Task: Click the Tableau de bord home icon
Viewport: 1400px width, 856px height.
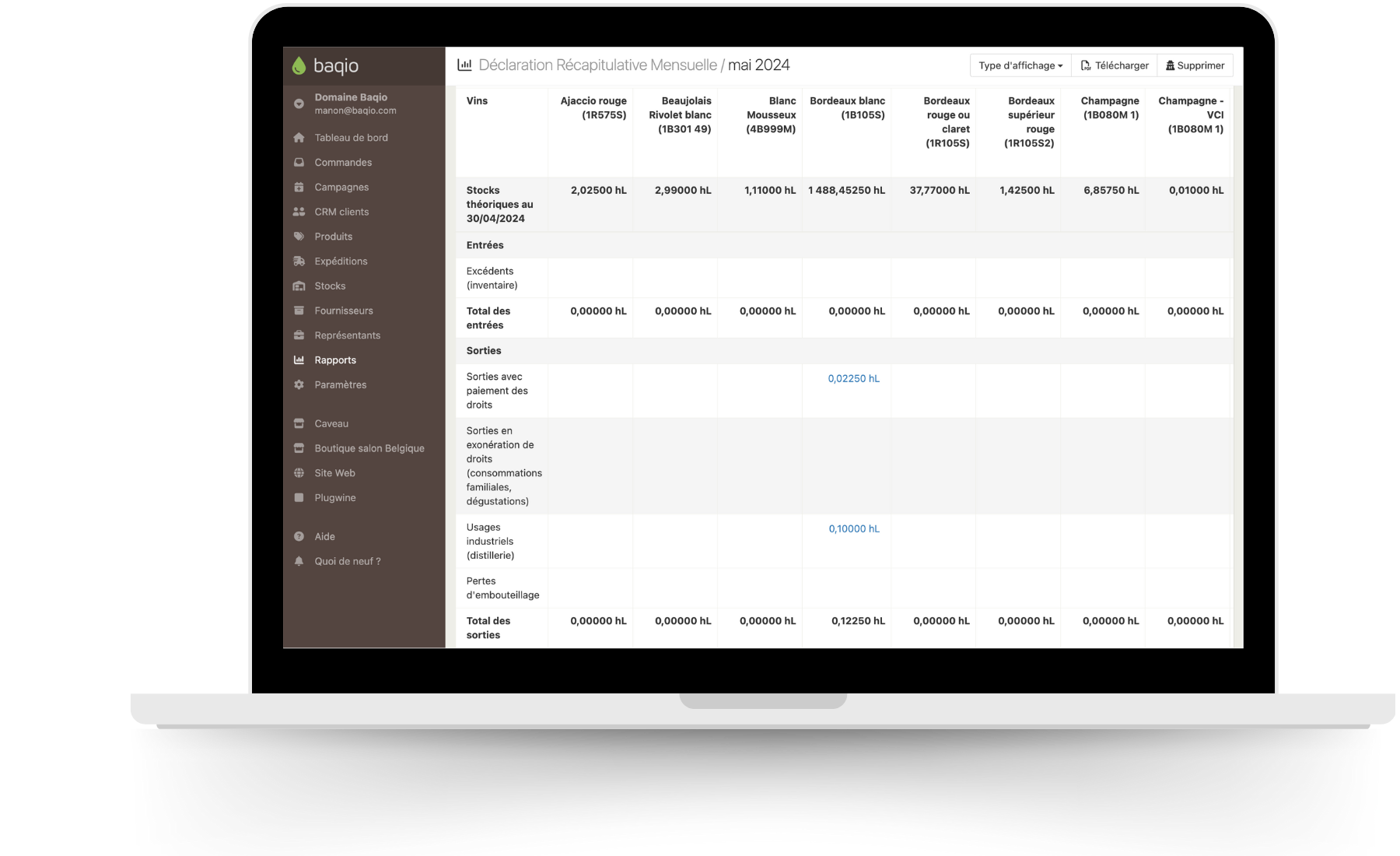Action: pos(299,138)
